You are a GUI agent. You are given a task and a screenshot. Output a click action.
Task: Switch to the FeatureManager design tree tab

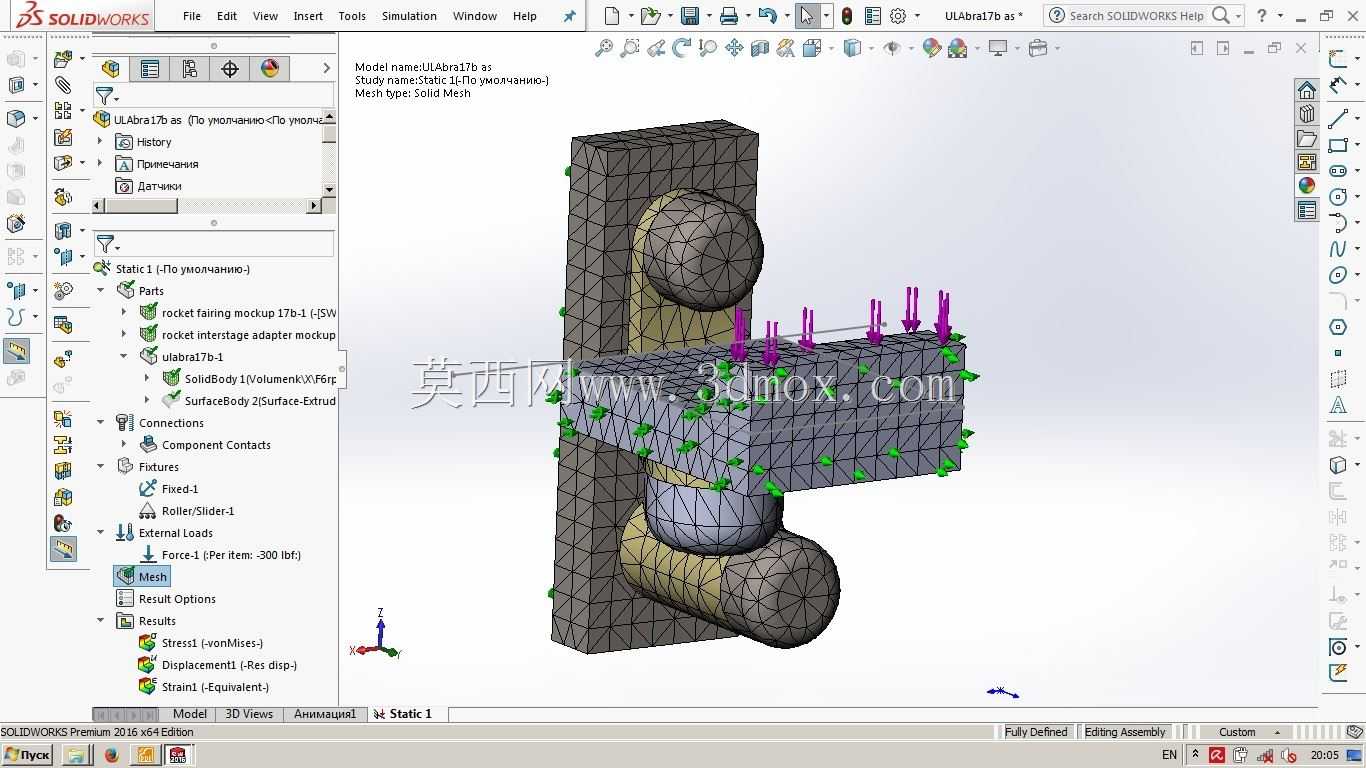coord(111,68)
